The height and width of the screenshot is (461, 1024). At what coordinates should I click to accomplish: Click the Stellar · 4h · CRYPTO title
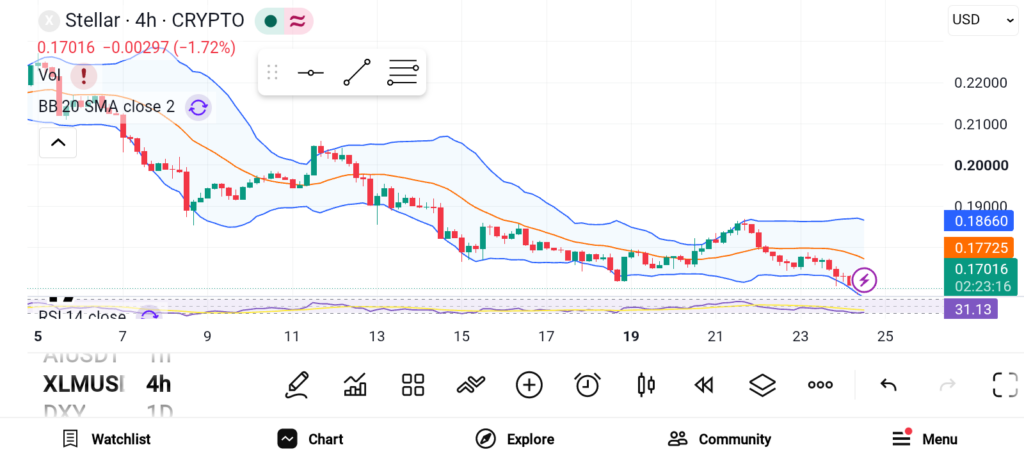coord(155,20)
